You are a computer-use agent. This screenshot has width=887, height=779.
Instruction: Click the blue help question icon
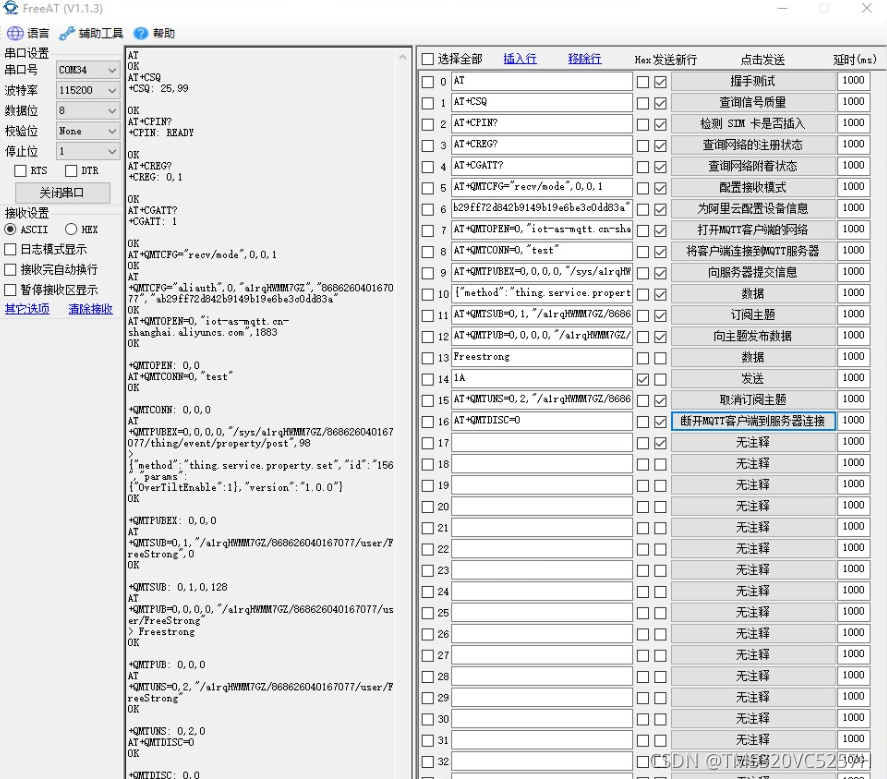[141, 33]
